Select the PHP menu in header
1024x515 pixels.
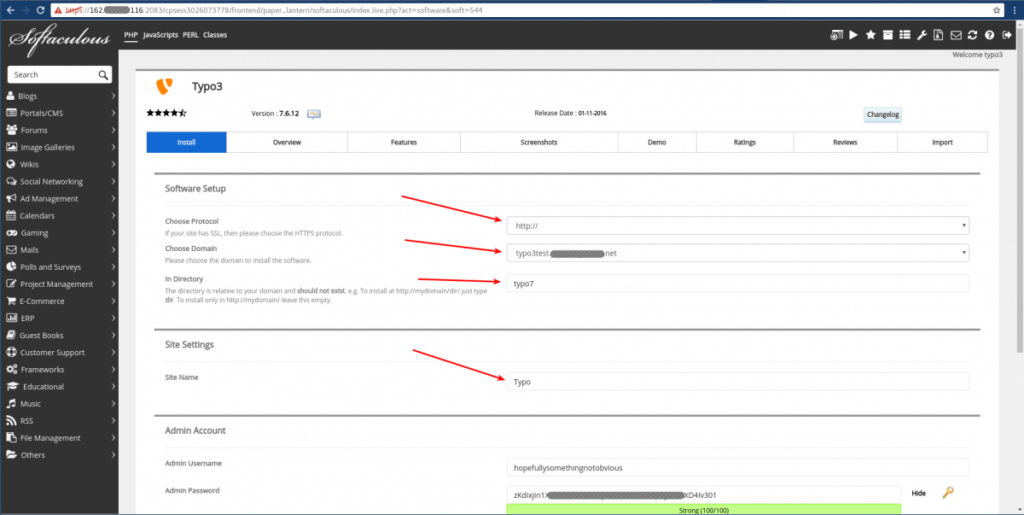tap(131, 35)
